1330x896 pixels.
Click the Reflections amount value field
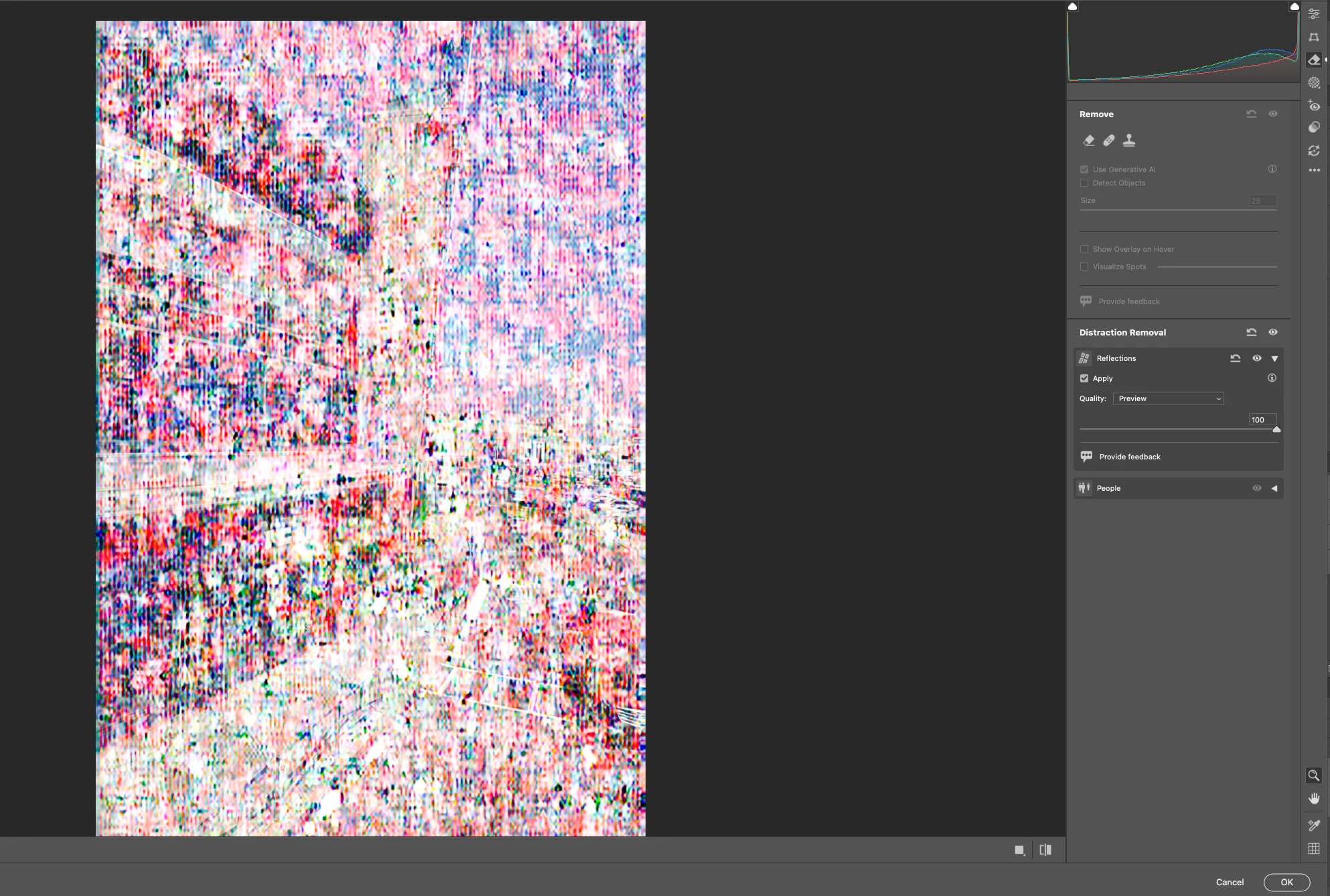[x=1262, y=420]
